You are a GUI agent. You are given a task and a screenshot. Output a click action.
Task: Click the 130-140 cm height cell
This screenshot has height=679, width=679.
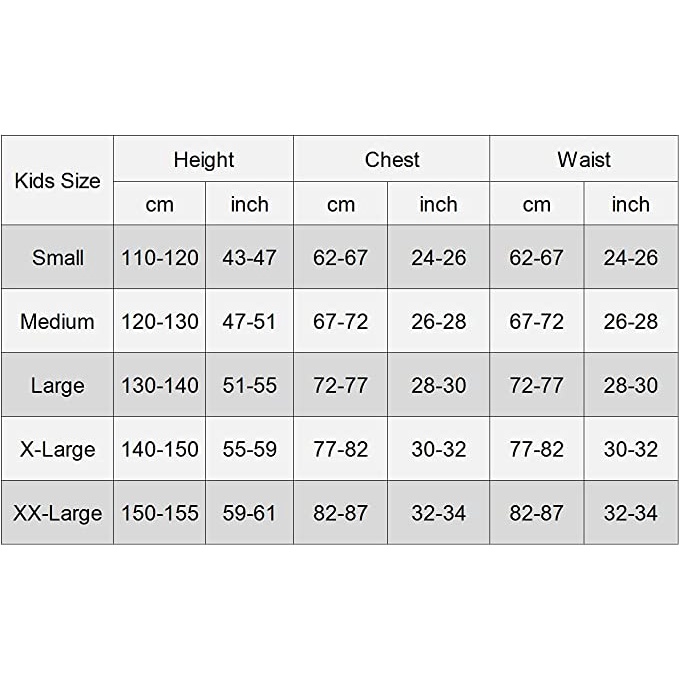coord(160,386)
